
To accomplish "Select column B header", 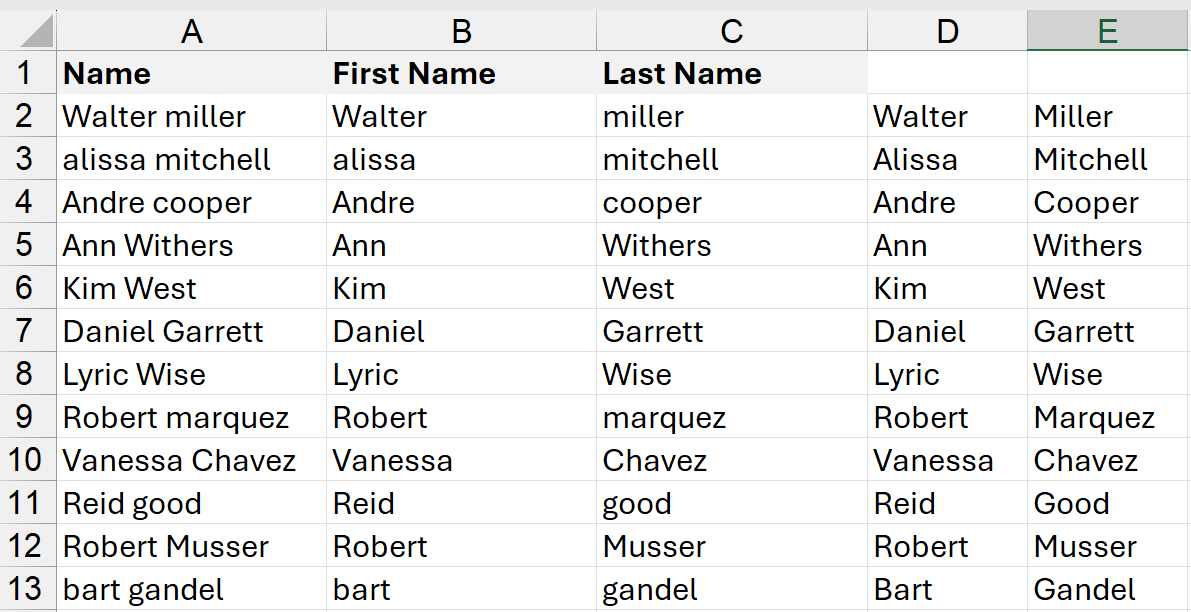I will (x=461, y=32).
